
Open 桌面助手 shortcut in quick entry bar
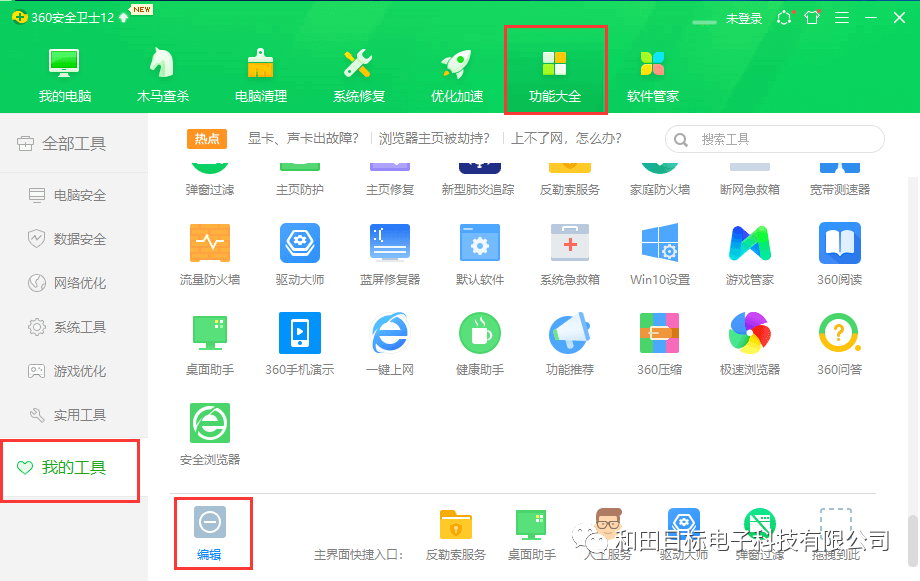click(532, 535)
